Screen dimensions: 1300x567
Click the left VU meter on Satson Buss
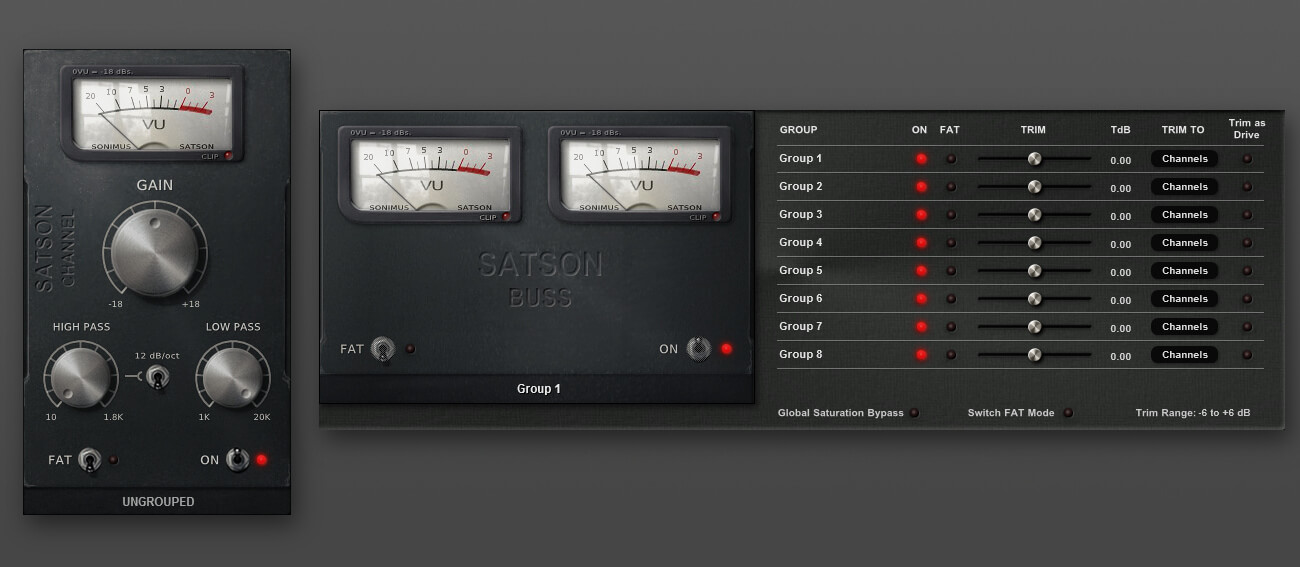431,175
